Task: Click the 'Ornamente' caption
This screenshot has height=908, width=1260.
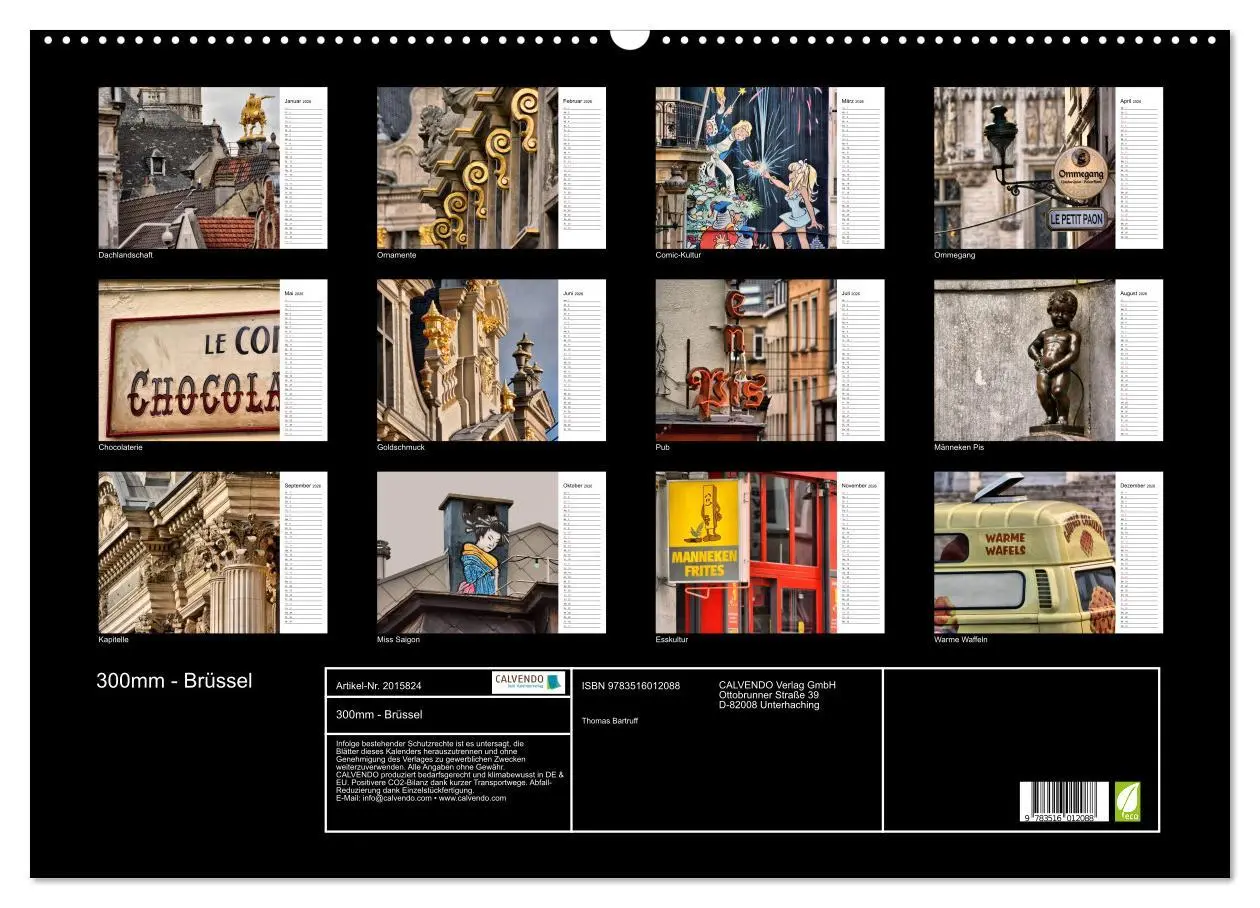Action: coord(397,255)
